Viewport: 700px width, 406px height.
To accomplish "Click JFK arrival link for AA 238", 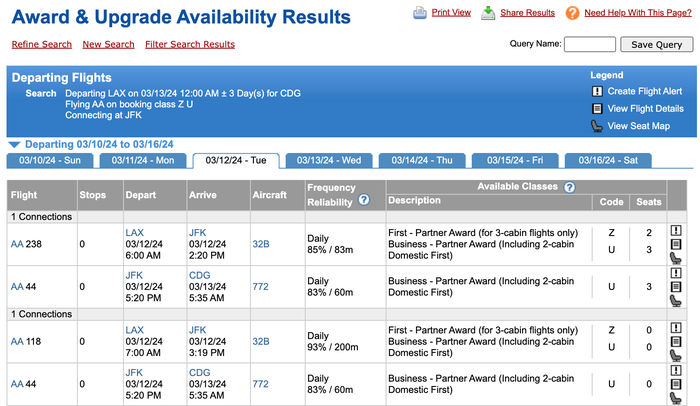I will (x=197, y=233).
